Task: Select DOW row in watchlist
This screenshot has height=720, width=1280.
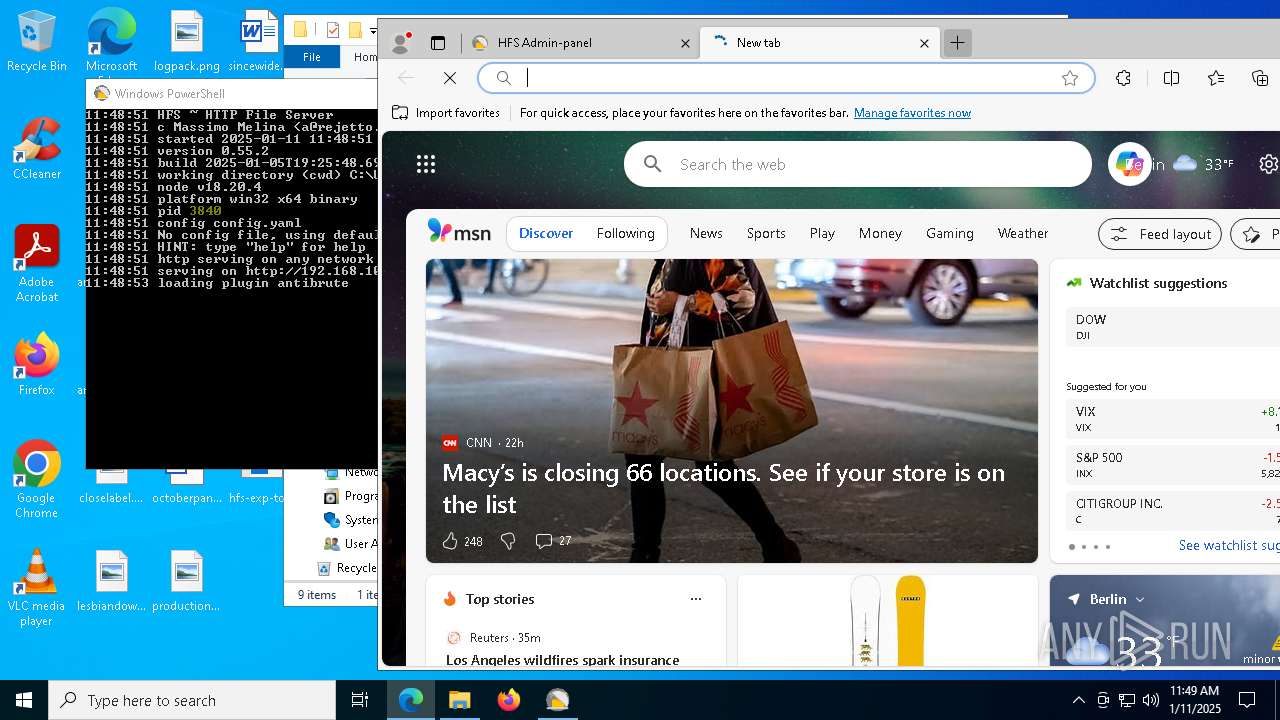Action: point(1172,327)
